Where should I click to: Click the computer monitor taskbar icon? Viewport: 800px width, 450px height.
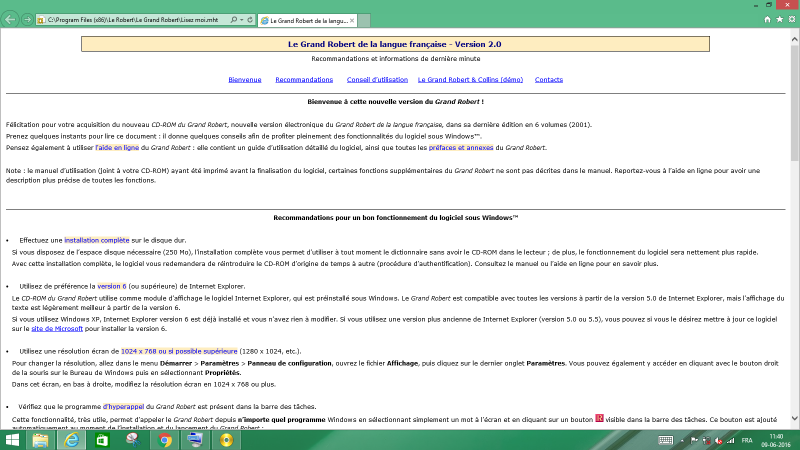click(x=195, y=440)
